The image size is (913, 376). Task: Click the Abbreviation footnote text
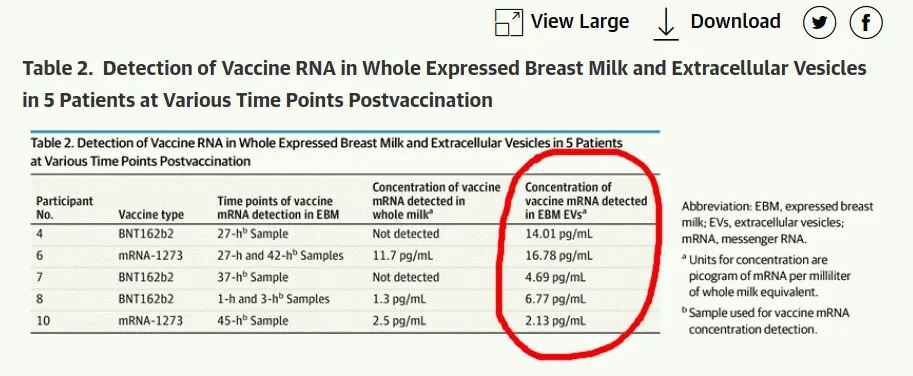[777, 222]
